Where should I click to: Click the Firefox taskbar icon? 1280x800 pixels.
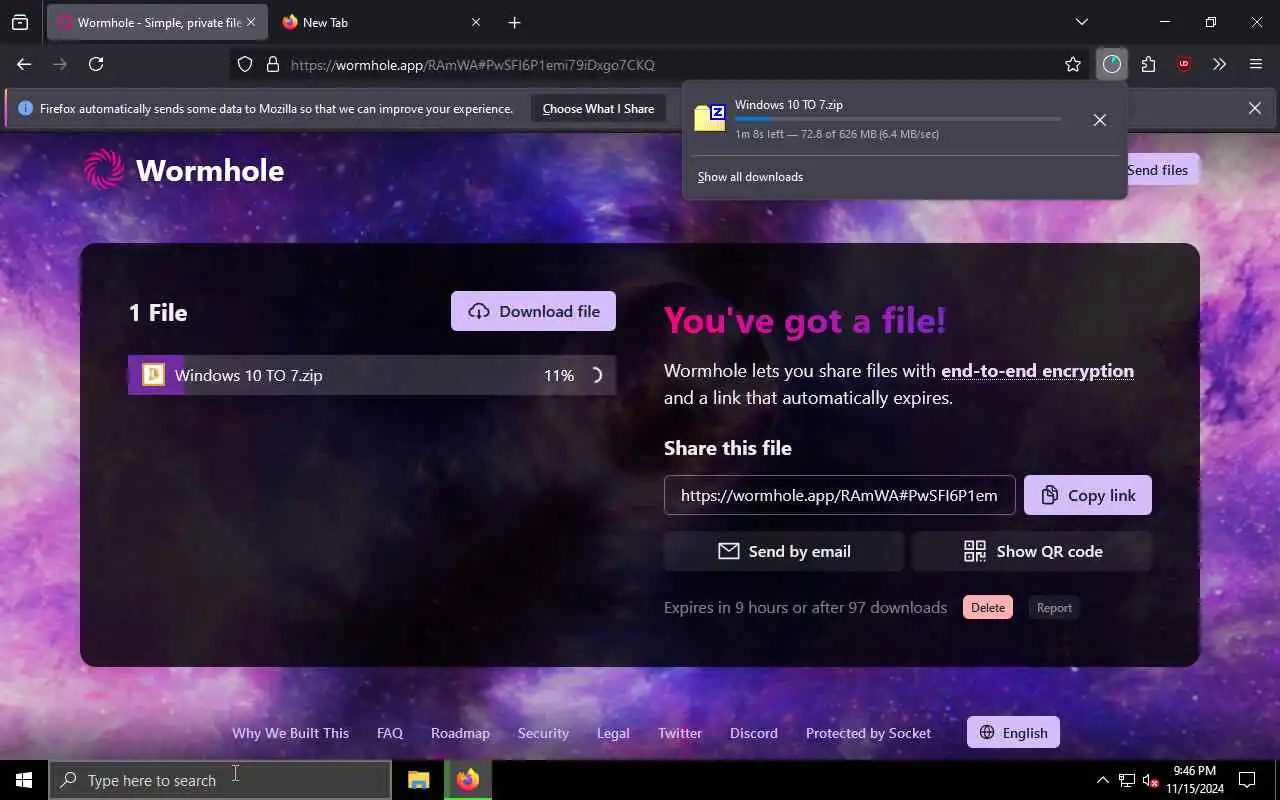coord(468,780)
